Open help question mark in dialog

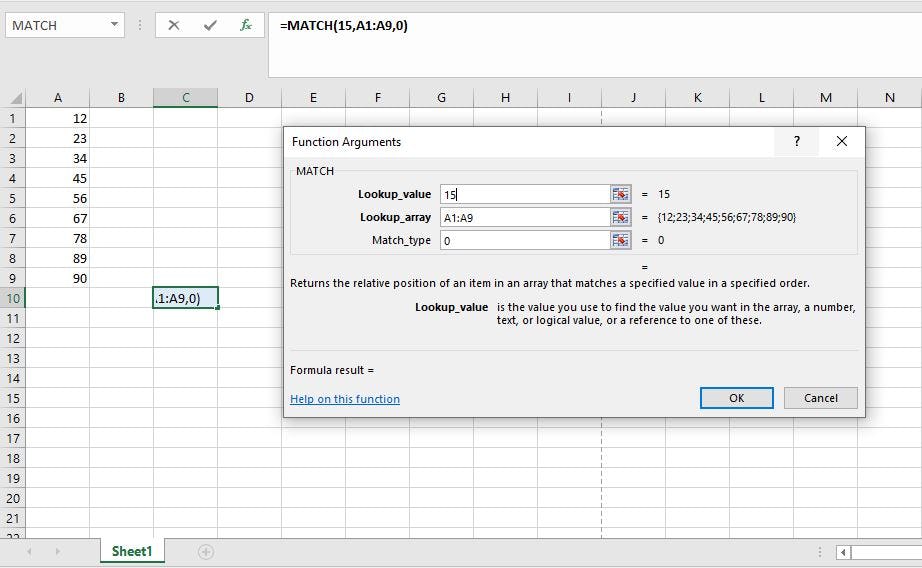point(797,141)
